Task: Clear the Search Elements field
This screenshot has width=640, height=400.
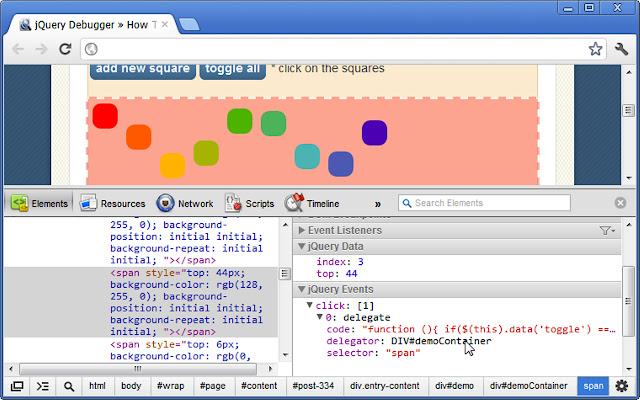Action: pyautogui.click(x=620, y=203)
